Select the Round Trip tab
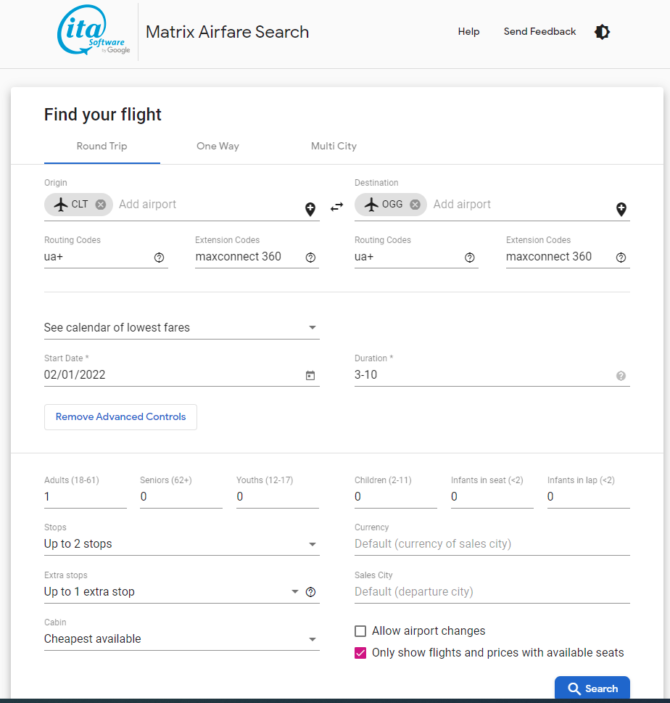This screenshot has width=670, height=703. tap(102, 146)
